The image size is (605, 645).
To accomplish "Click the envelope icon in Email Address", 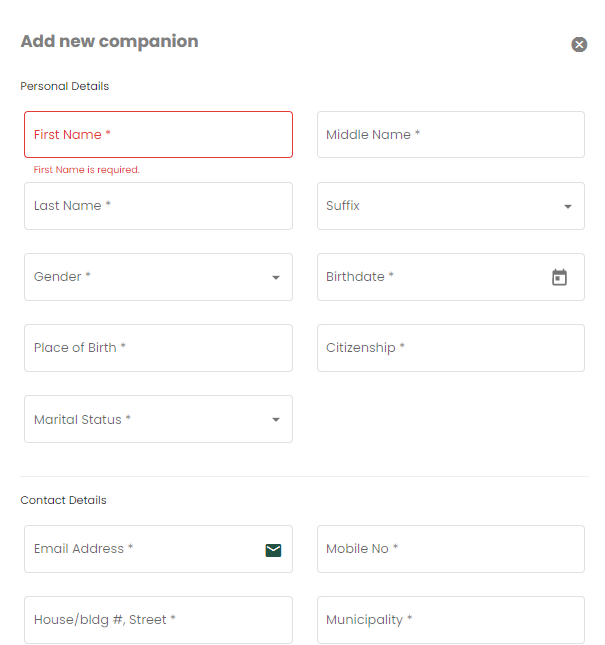I will pos(273,549).
